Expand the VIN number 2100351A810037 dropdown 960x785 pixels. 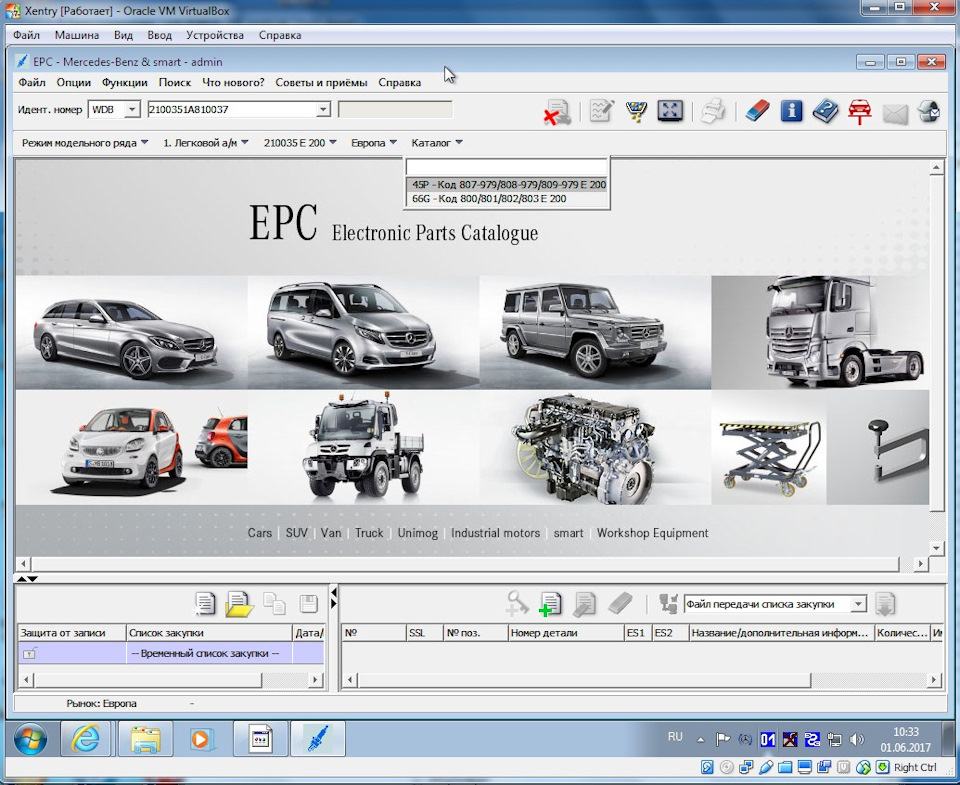pos(323,110)
